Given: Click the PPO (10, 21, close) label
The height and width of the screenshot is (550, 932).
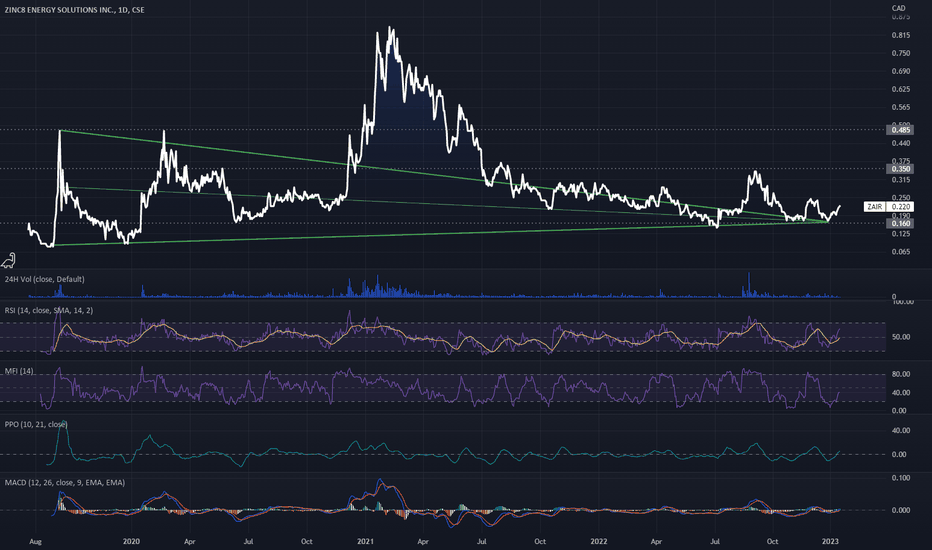Looking at the screenshot, I should (x=36, y=425).
